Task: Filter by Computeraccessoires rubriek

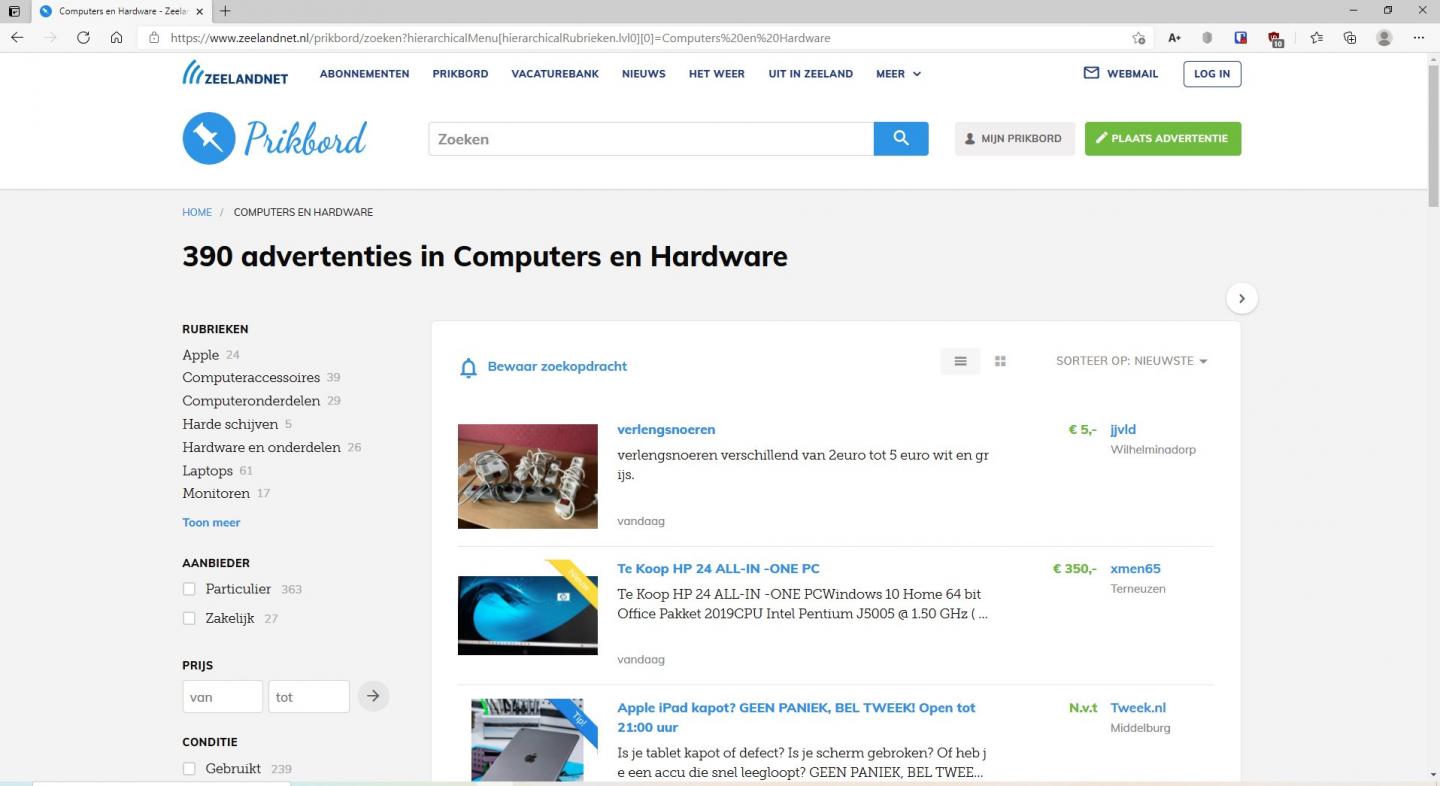Action: tap(251, 378)
